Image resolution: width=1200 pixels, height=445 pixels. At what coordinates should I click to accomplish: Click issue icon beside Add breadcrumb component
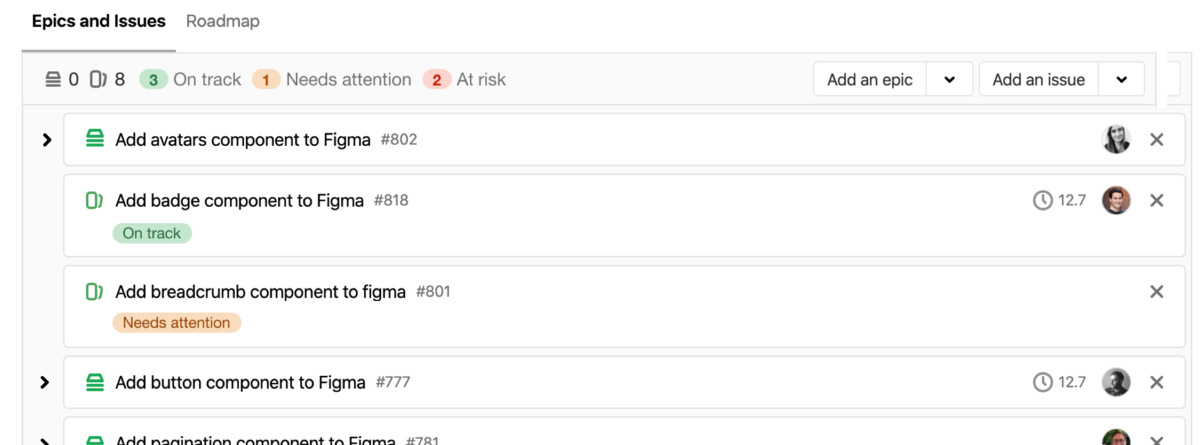(95, 292)
